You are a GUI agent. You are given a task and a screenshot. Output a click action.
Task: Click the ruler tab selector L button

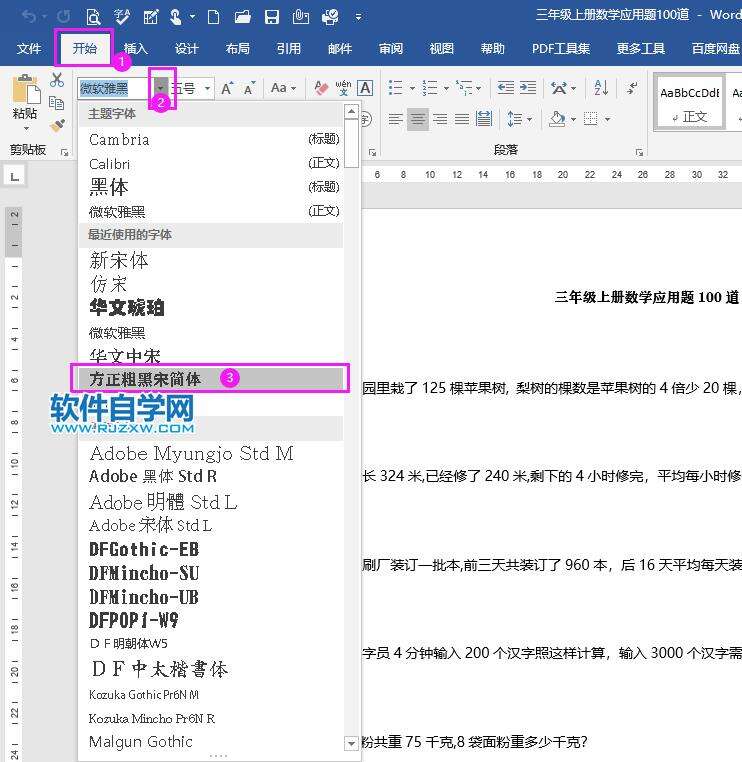click(15, 176)
